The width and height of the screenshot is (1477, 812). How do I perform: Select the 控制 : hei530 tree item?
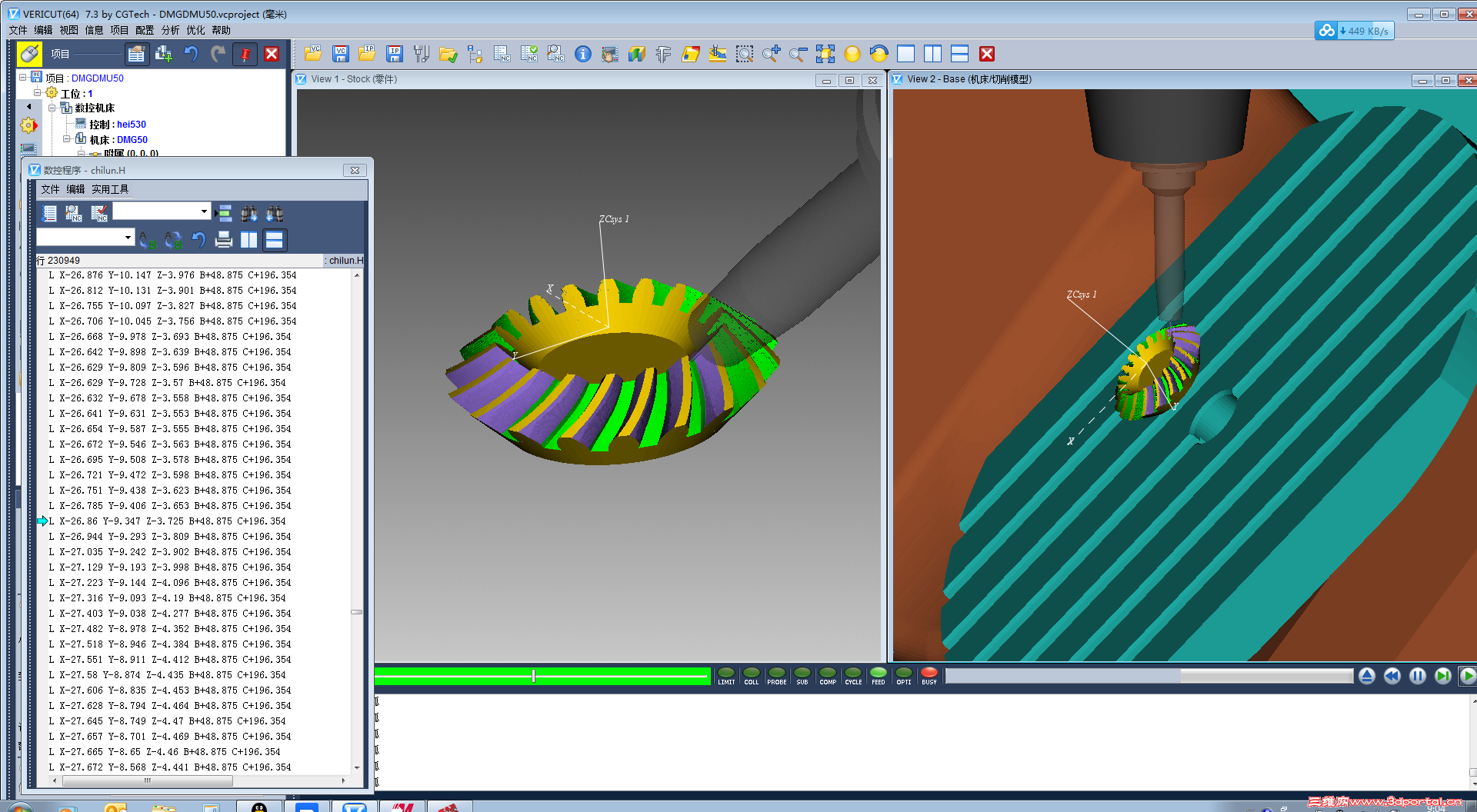point(117,124)
